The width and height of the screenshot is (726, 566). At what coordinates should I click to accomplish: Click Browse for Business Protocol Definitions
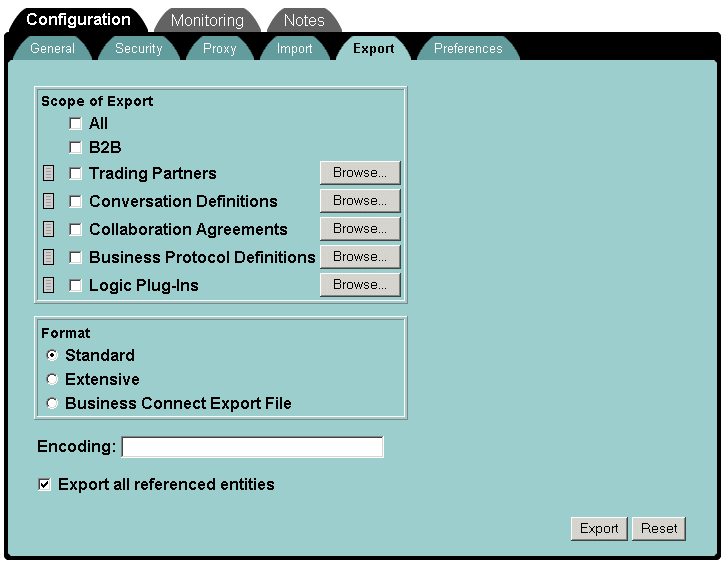click(x=360, y=257)
